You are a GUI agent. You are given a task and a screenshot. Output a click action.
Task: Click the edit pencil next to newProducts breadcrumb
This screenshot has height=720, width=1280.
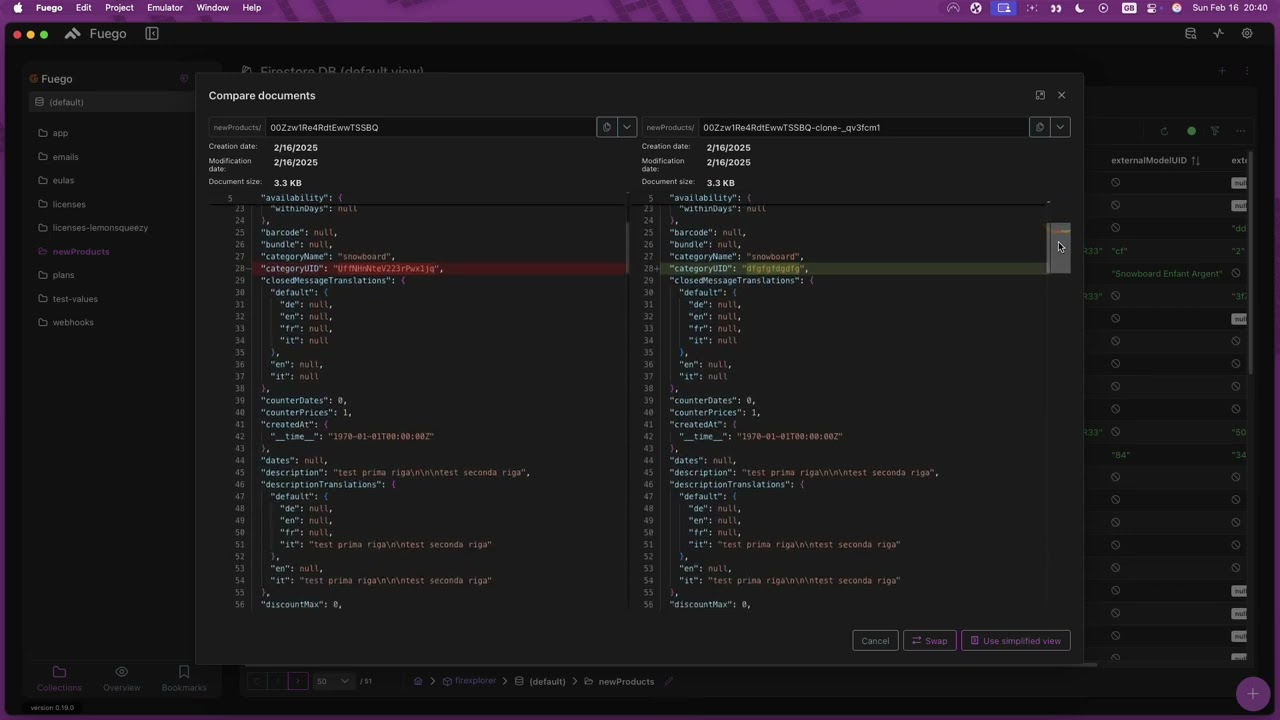tap(668, 681)
